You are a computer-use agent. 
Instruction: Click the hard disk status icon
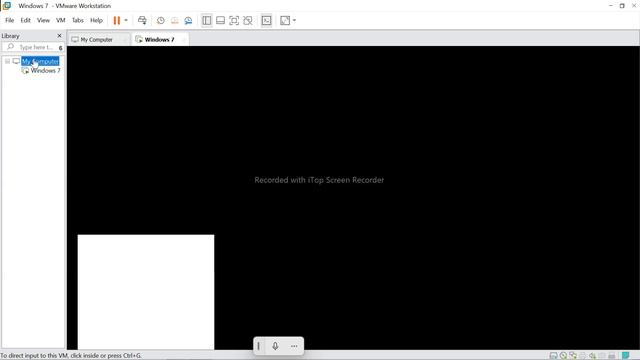(553, 356)
